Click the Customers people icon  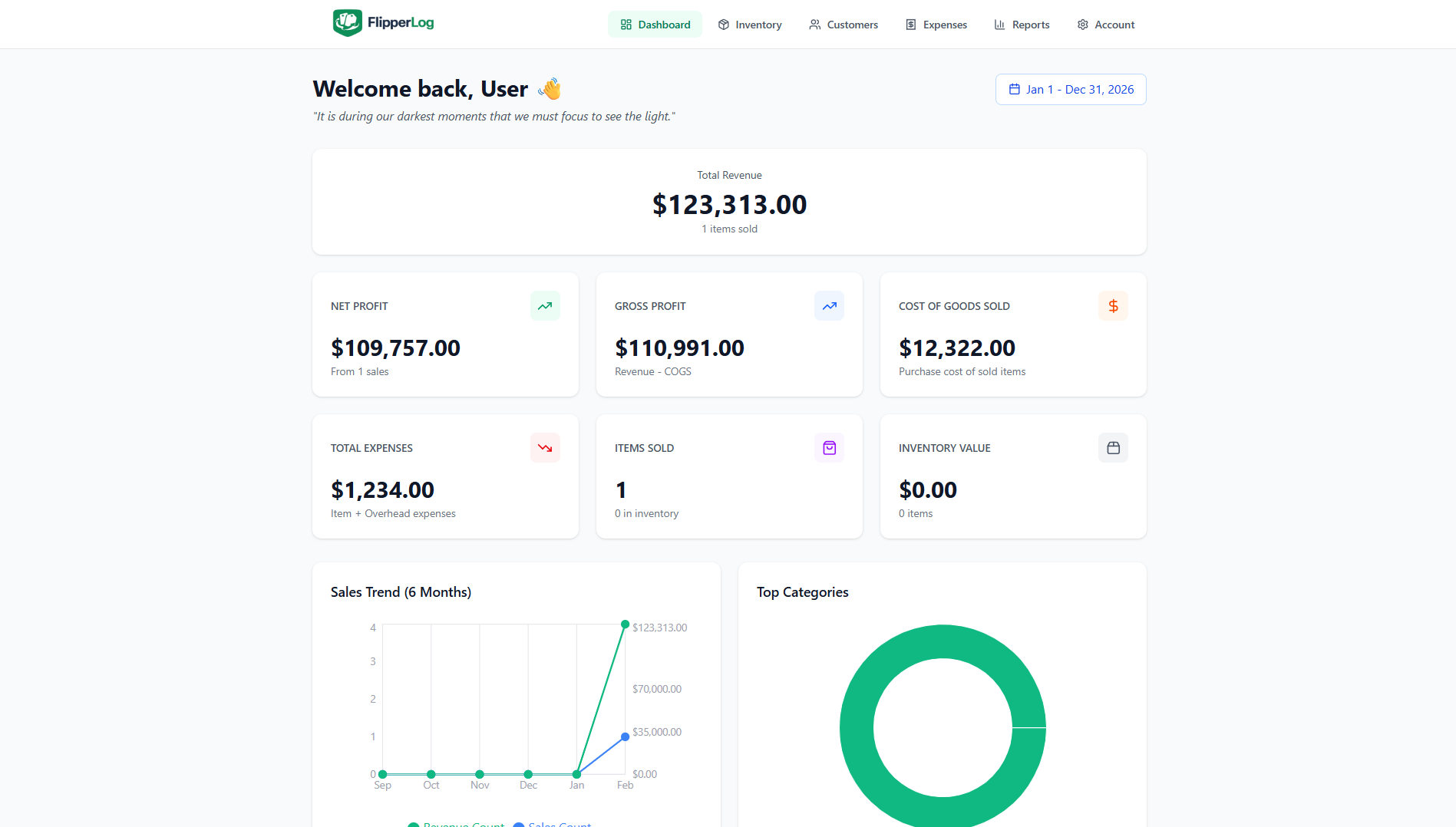tap(813, 24)
